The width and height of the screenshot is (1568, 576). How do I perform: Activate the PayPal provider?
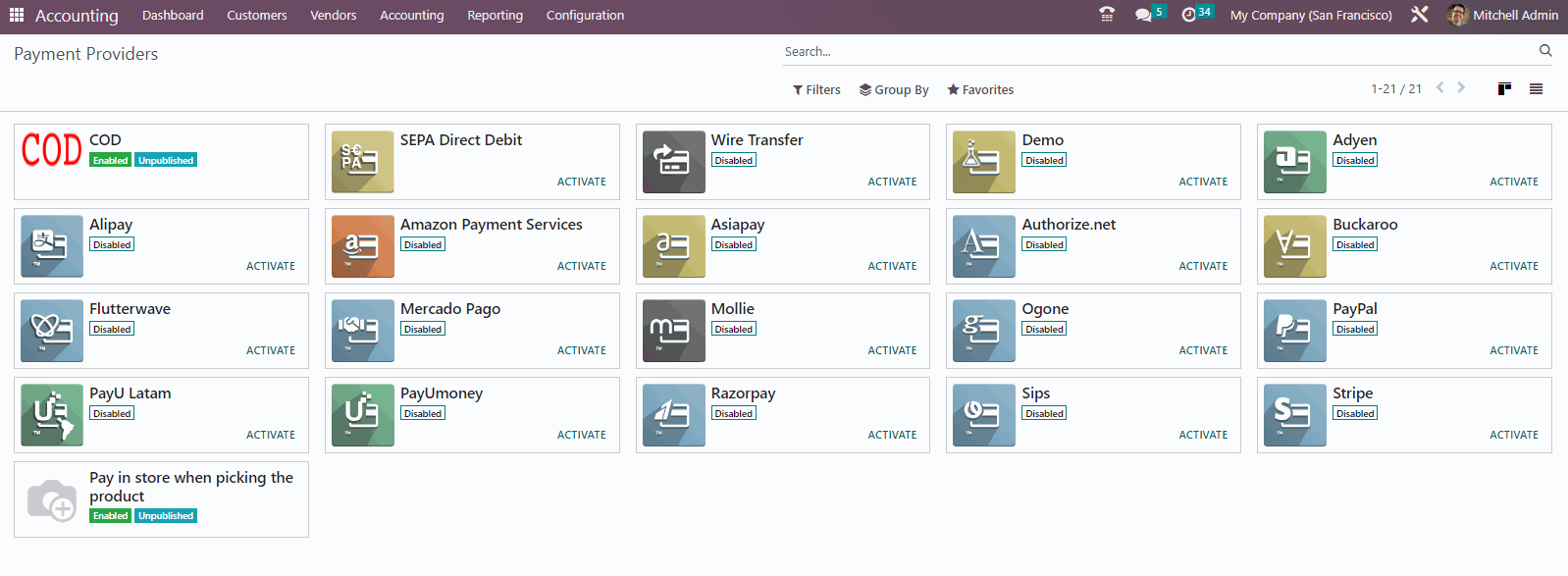1514,350
